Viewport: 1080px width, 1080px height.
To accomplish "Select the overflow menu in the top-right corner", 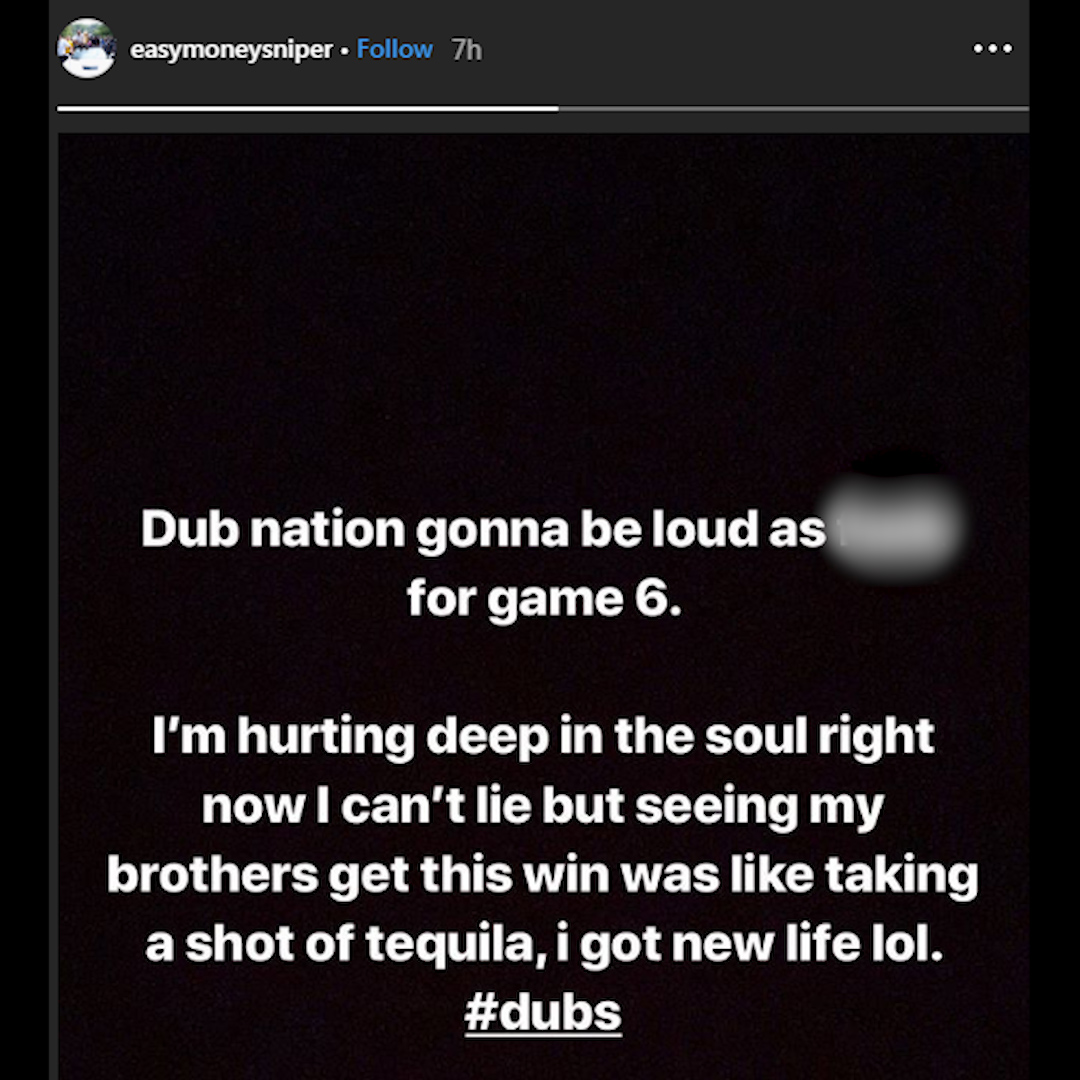I will (993, 48).
